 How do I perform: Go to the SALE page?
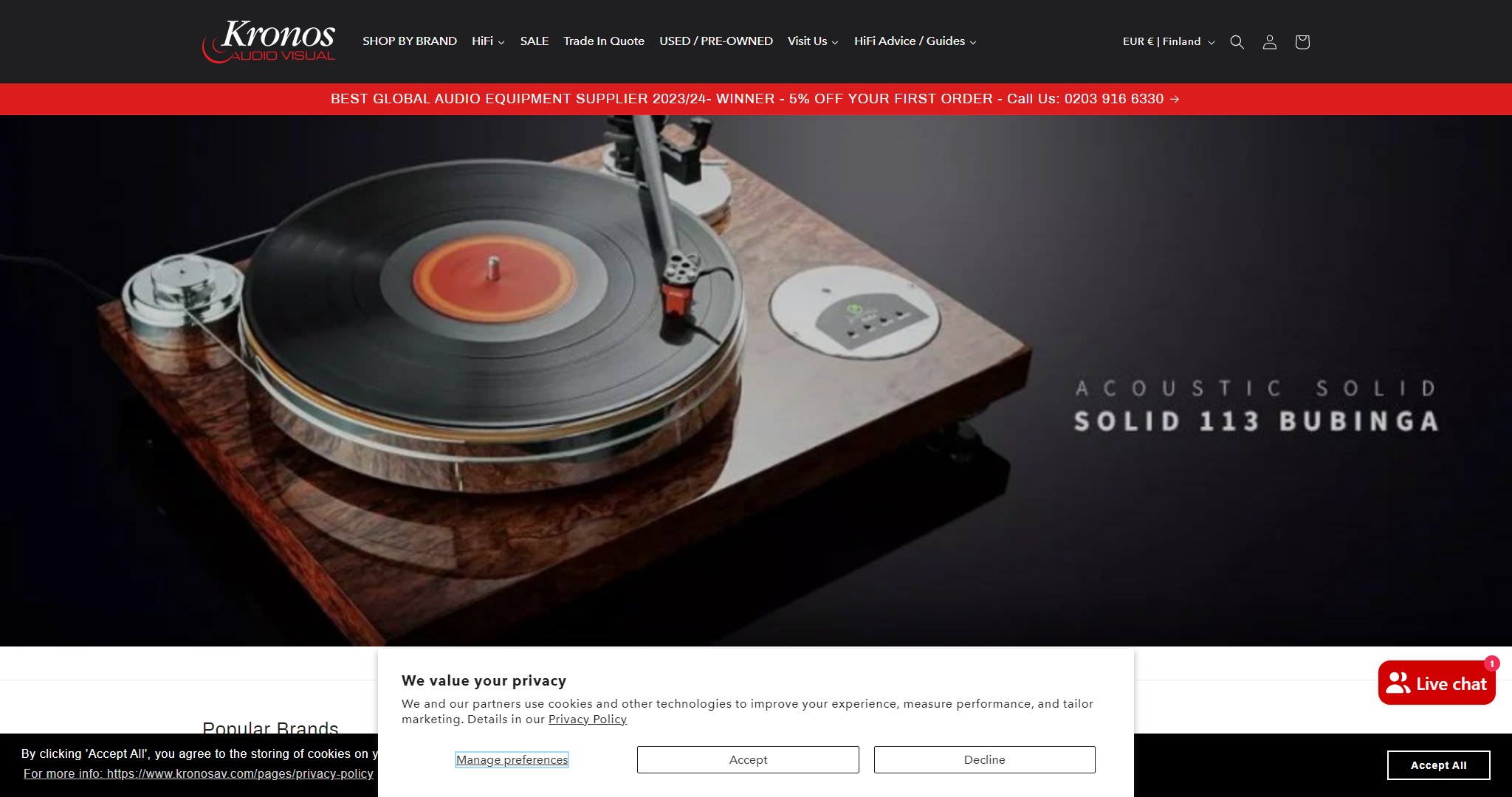(x=535, y=41)
